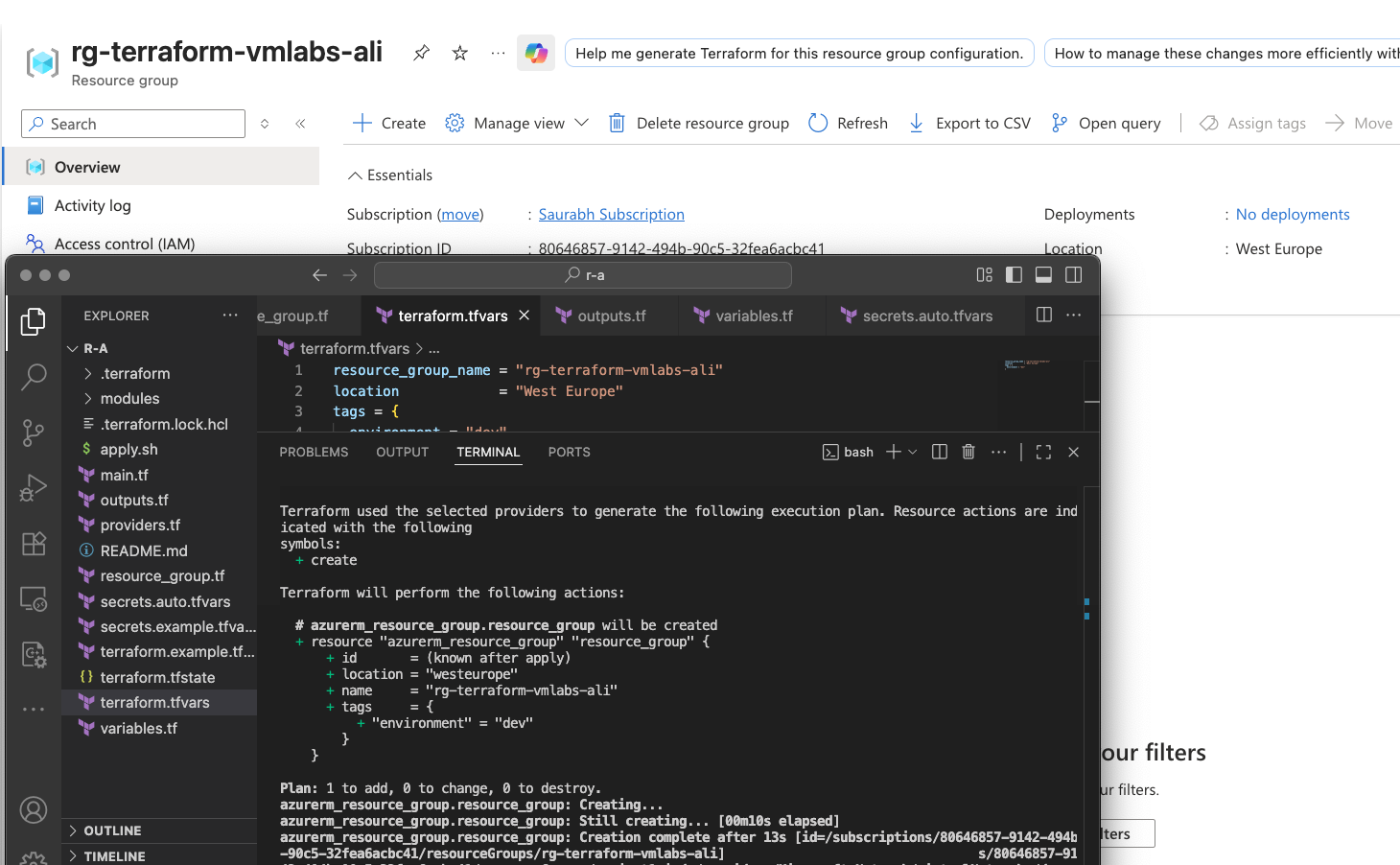Refresh the resource group view
This screenshot has width=1400, height=865.
click(x=848, y=123)
